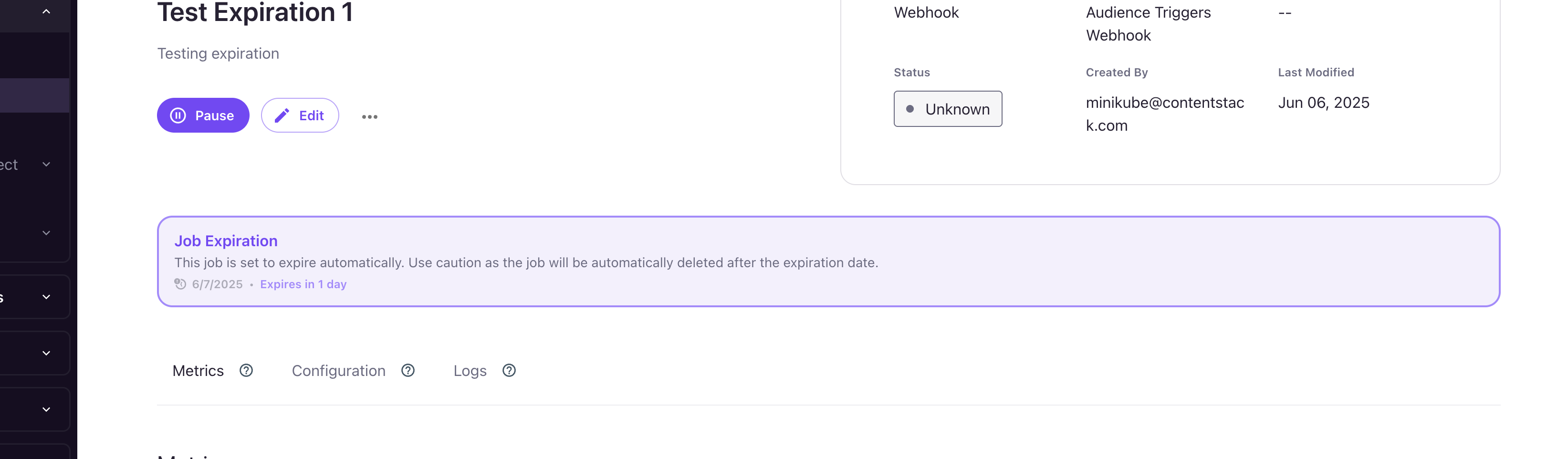Collapse the top sidebar section with up chevron
The image size is (1568, 459).
tap(46, 11)
